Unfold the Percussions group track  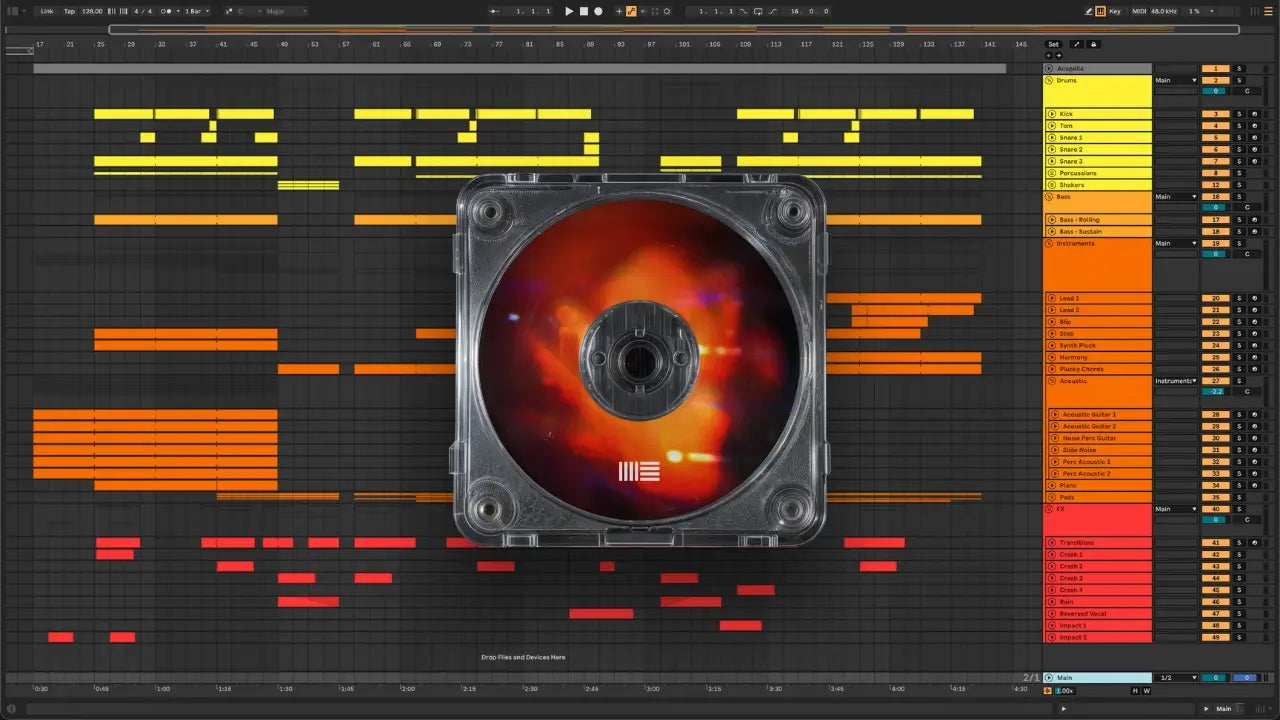coord(1052,173)
